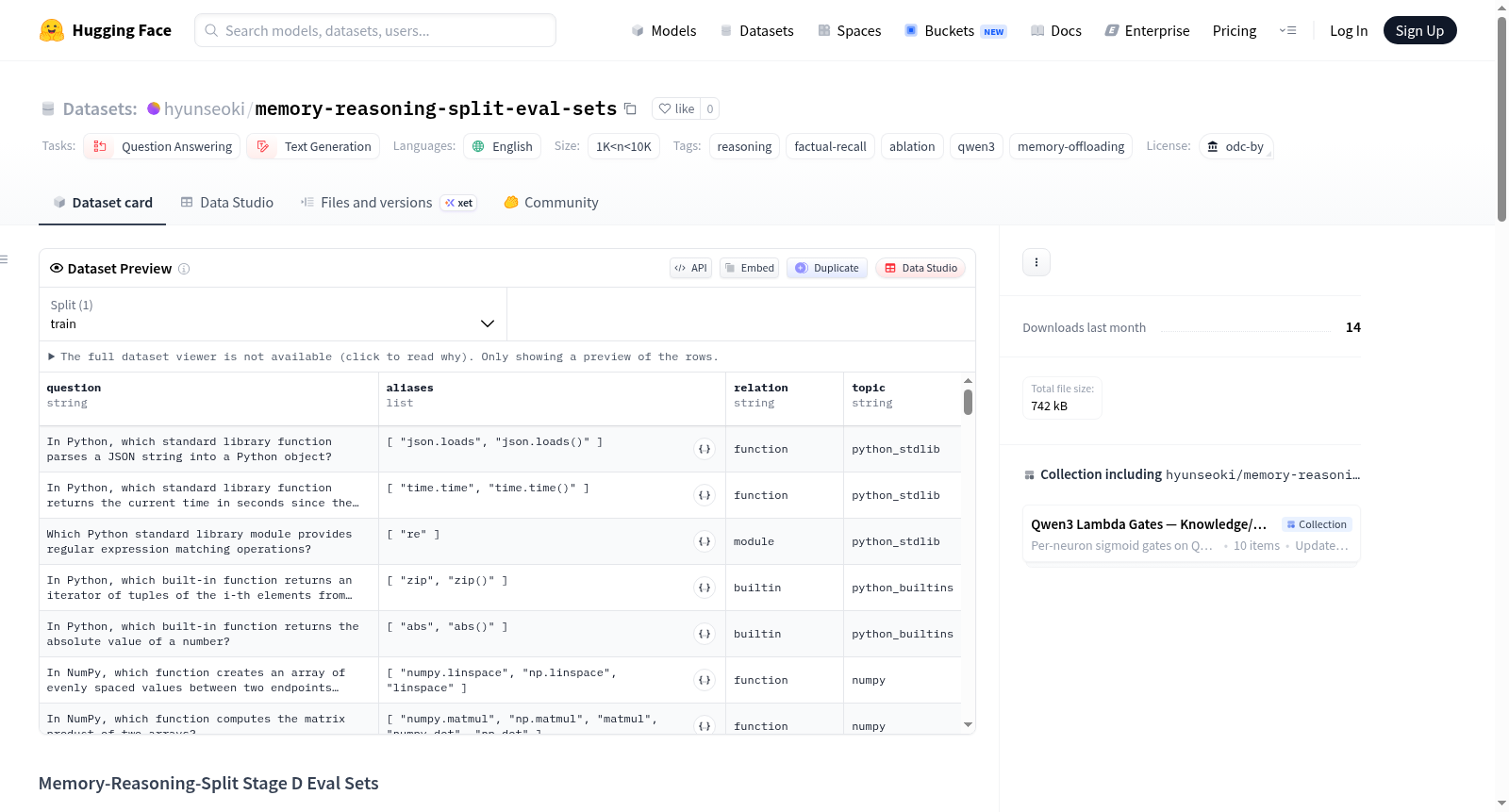Screen dimensions: 1509x812
Task: Select the odc-by license tag
Action: (1236, 146)
